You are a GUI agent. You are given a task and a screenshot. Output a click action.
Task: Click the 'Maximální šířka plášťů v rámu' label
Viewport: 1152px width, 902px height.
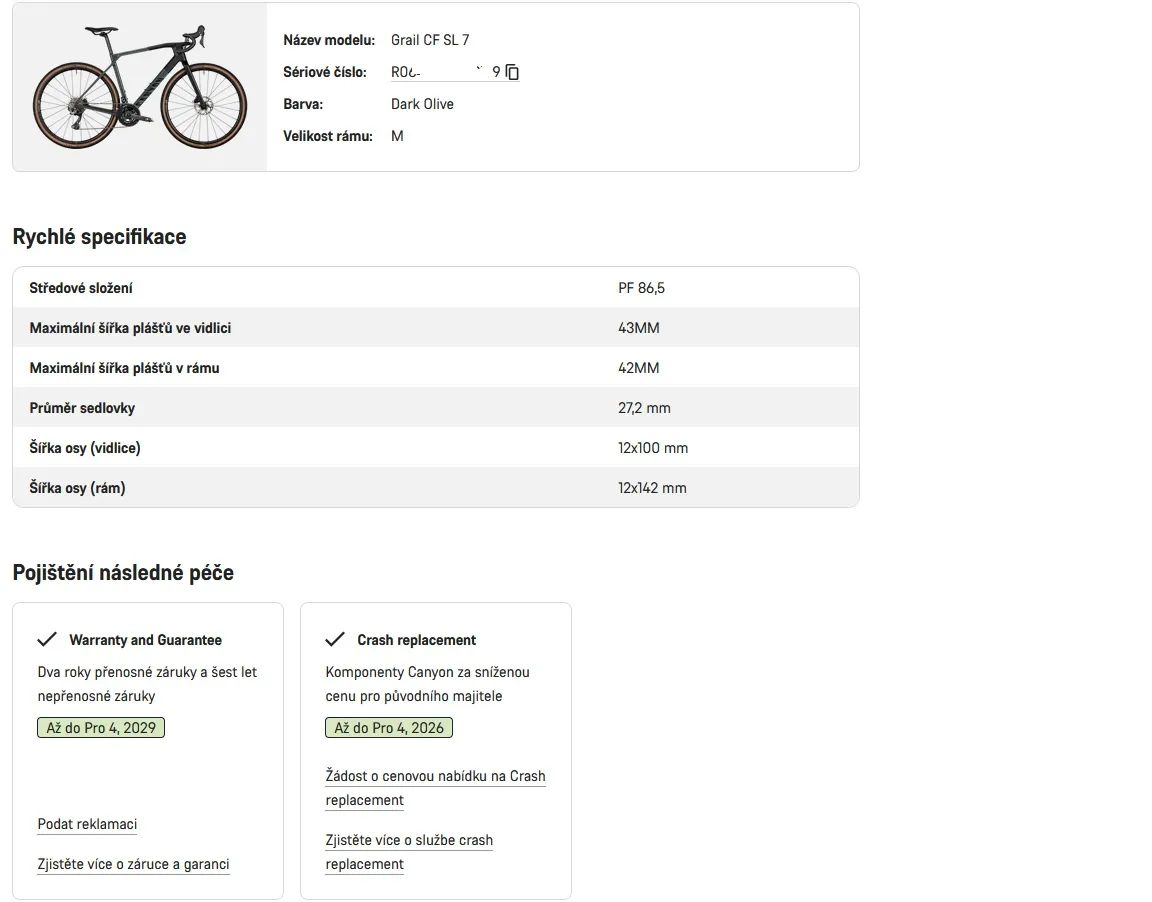pos(124,368)
